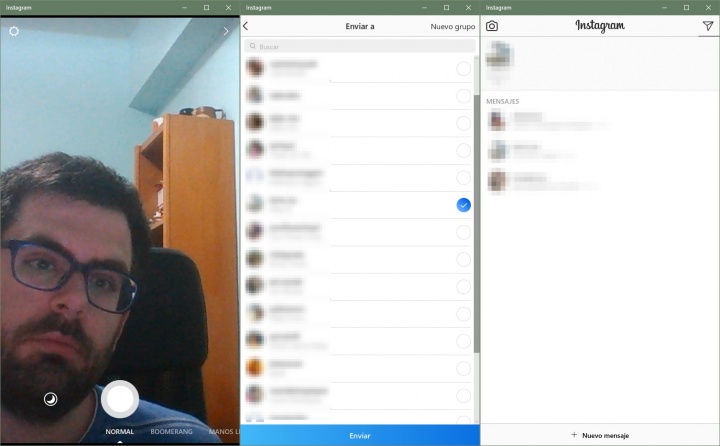The height and width of the screenshot is (446, 720).
Task: Select first contact's radio circle
Action: pos(463,69)
